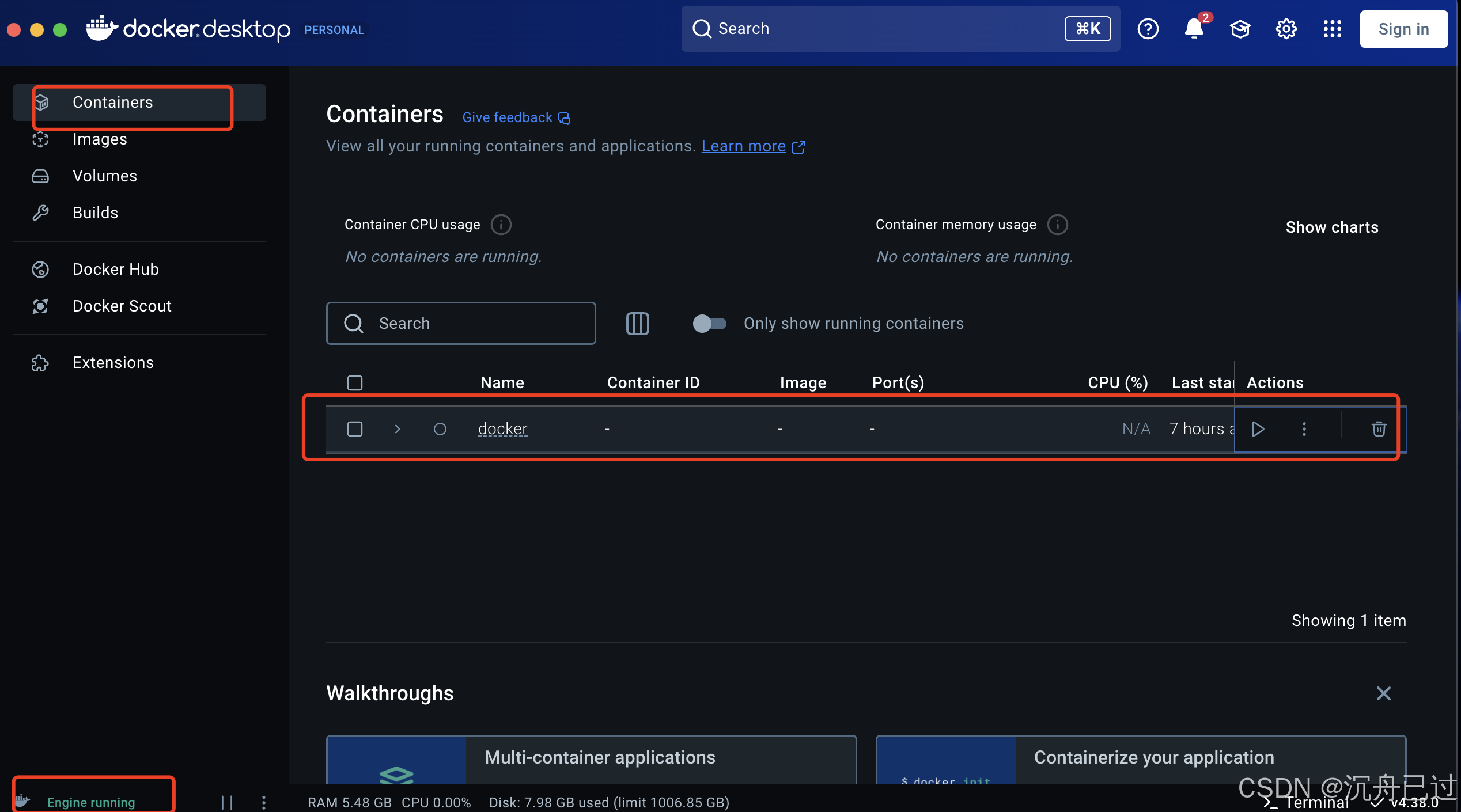Screen dimensions: 1461x812
Task: Open the Builds sidebar section
Action: (x=139, y=213)
